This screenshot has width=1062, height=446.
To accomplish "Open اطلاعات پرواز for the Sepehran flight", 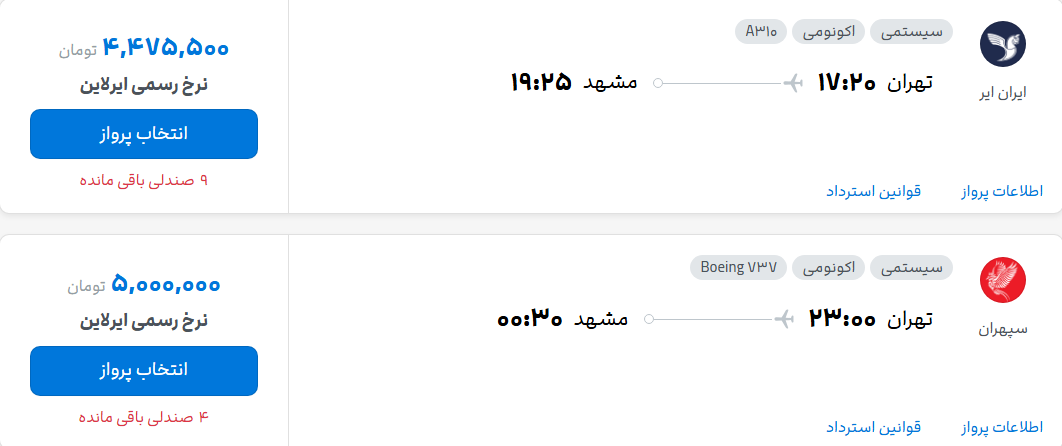I will tap(1002, 428).
